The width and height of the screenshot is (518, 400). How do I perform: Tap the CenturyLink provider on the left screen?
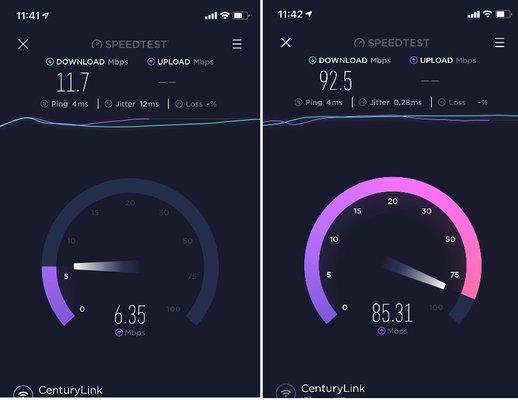70,390
